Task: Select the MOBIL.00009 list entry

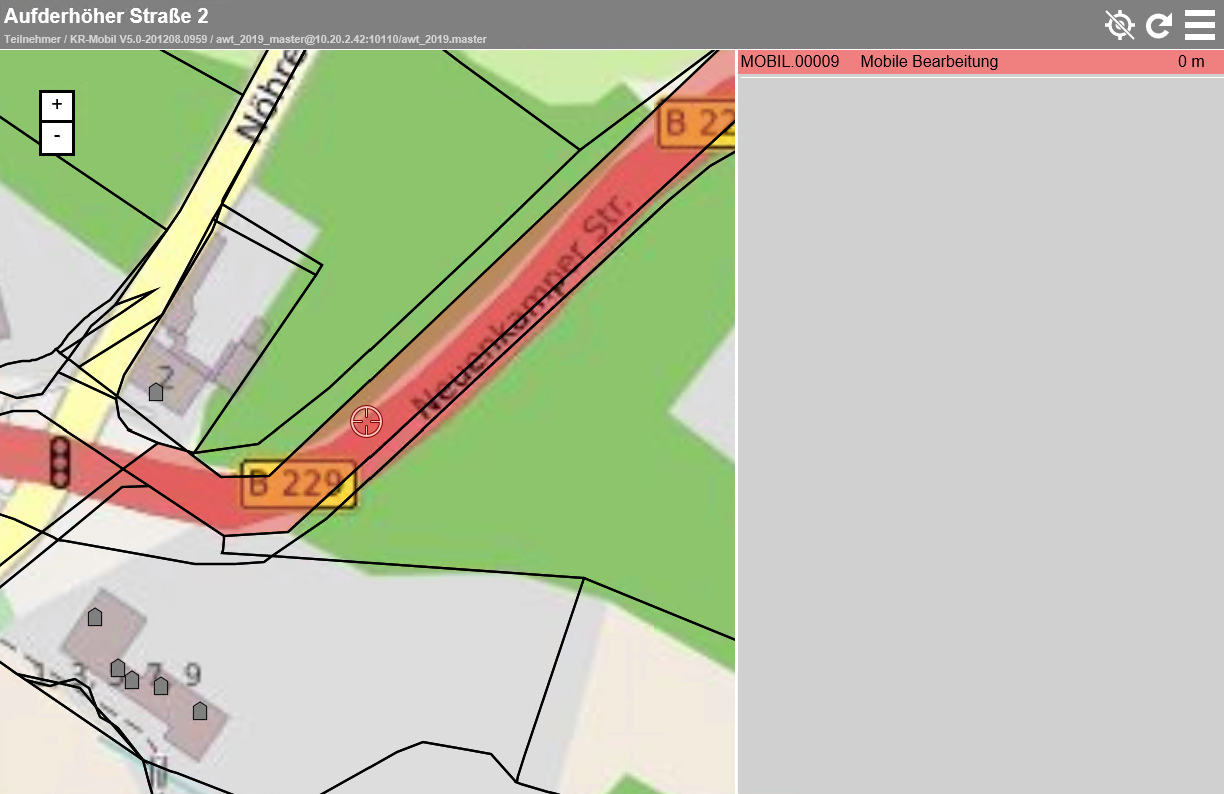Action: coord(789,62)
